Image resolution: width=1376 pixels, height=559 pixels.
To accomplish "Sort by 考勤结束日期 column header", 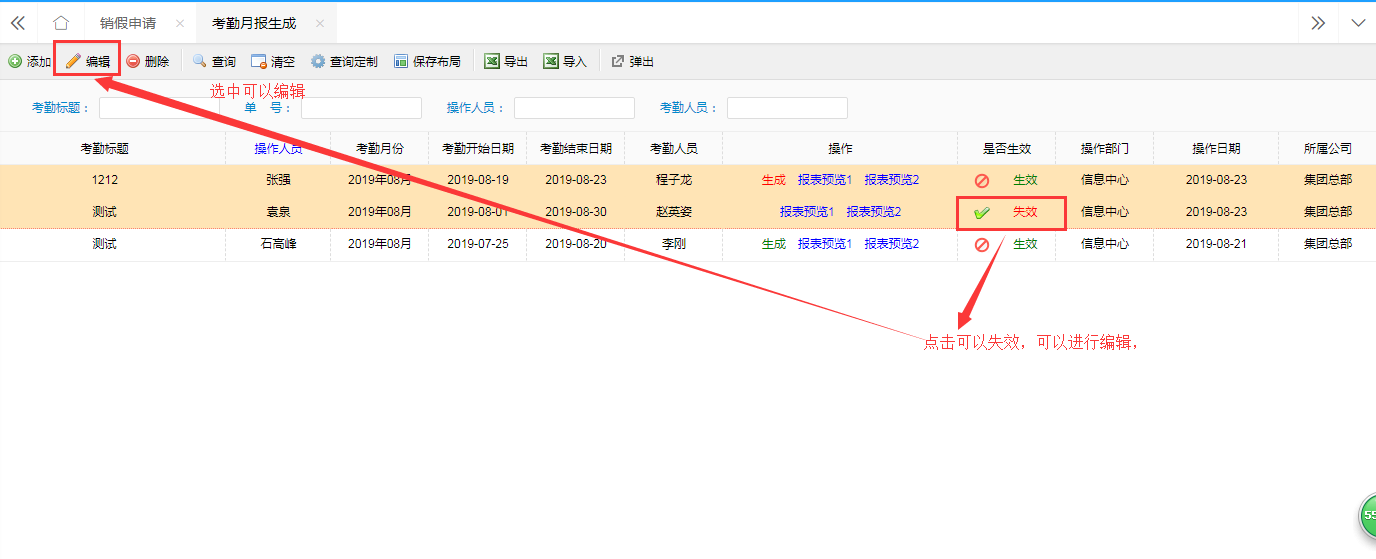I will pos(576,148).
